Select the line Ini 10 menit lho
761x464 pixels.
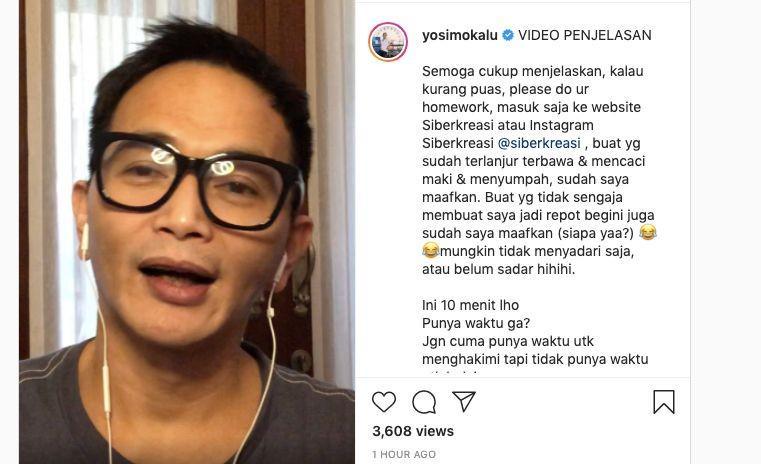470,305
